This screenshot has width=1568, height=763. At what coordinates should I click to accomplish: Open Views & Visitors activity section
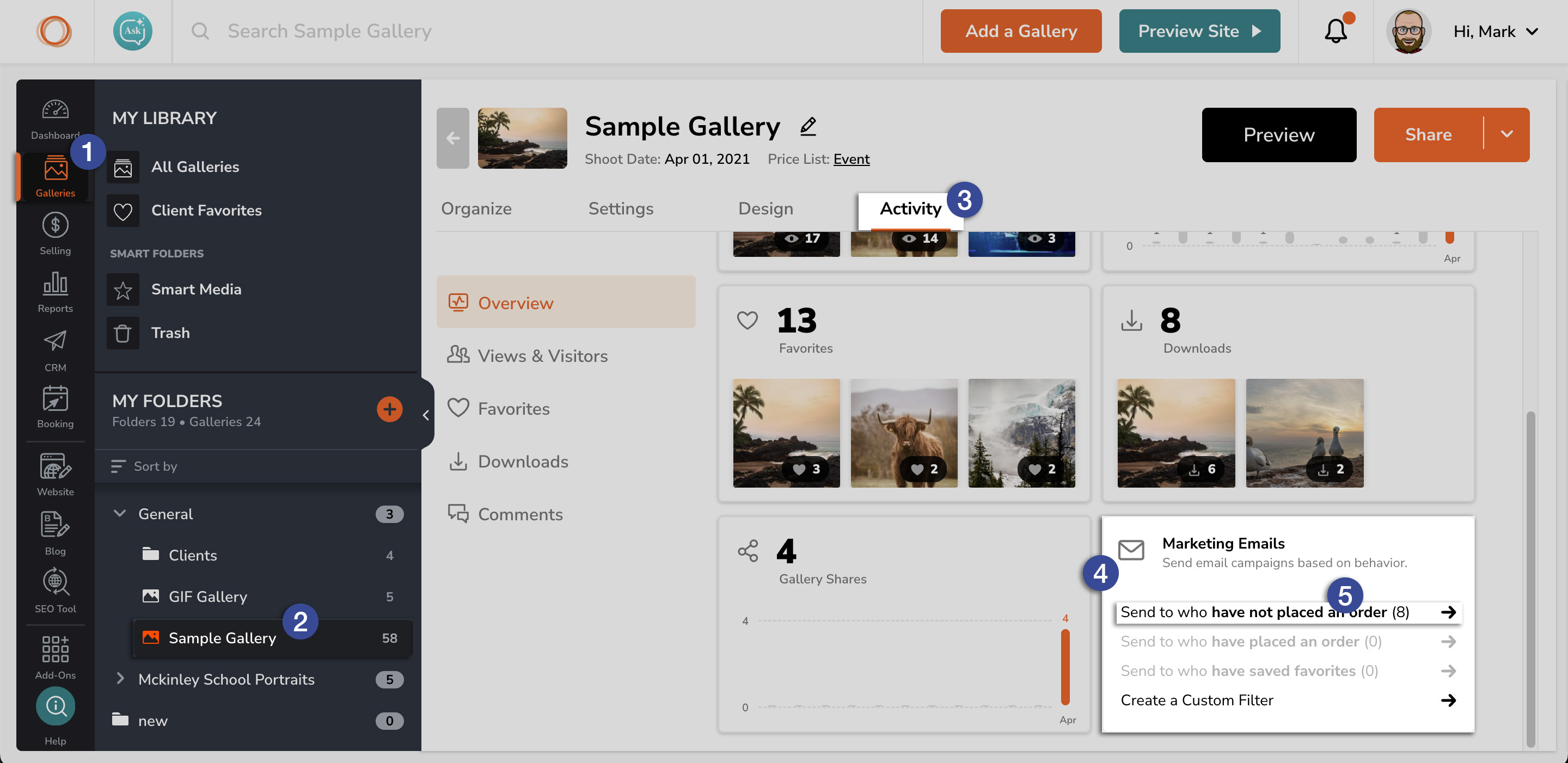[x=542, y=356]
